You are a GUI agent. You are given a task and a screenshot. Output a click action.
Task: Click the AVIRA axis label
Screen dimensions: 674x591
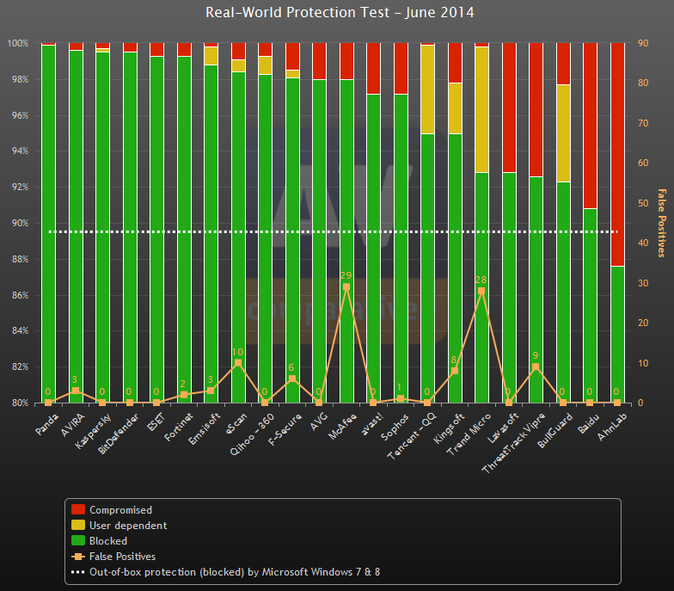pyautogui.click(x=73, y=425)
